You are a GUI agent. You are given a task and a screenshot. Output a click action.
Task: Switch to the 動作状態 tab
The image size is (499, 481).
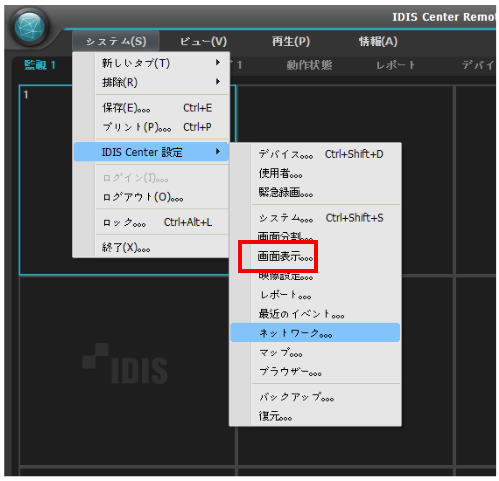(x=309, y=65)
